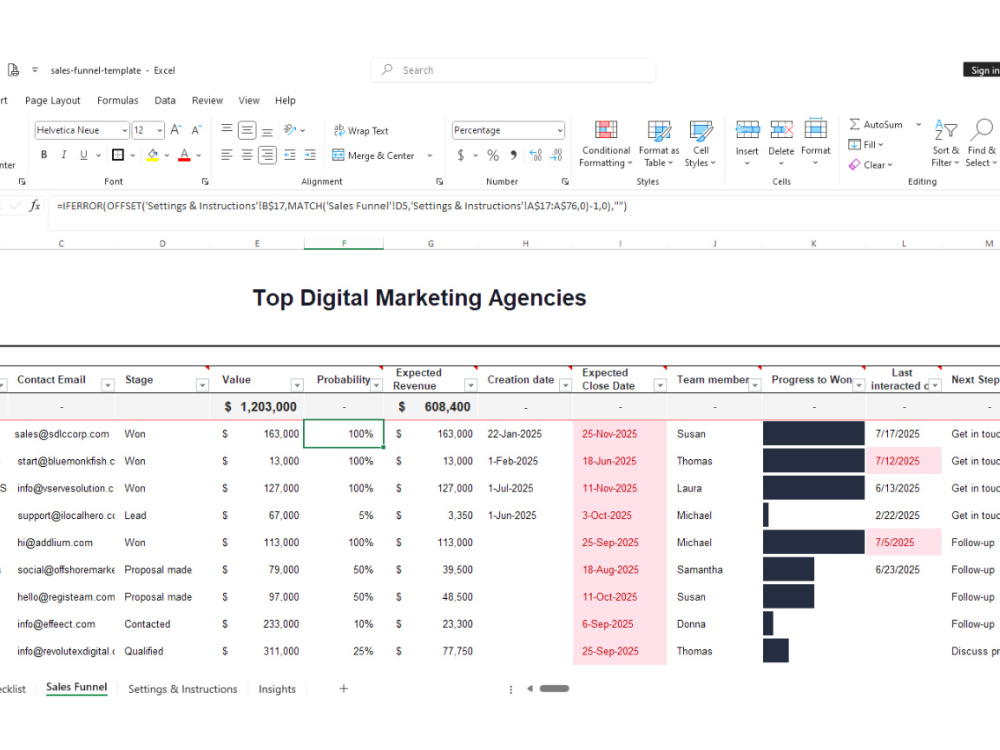Open Fill options
The height and width of the screenshot is (750, 1000).
[866, 145]
